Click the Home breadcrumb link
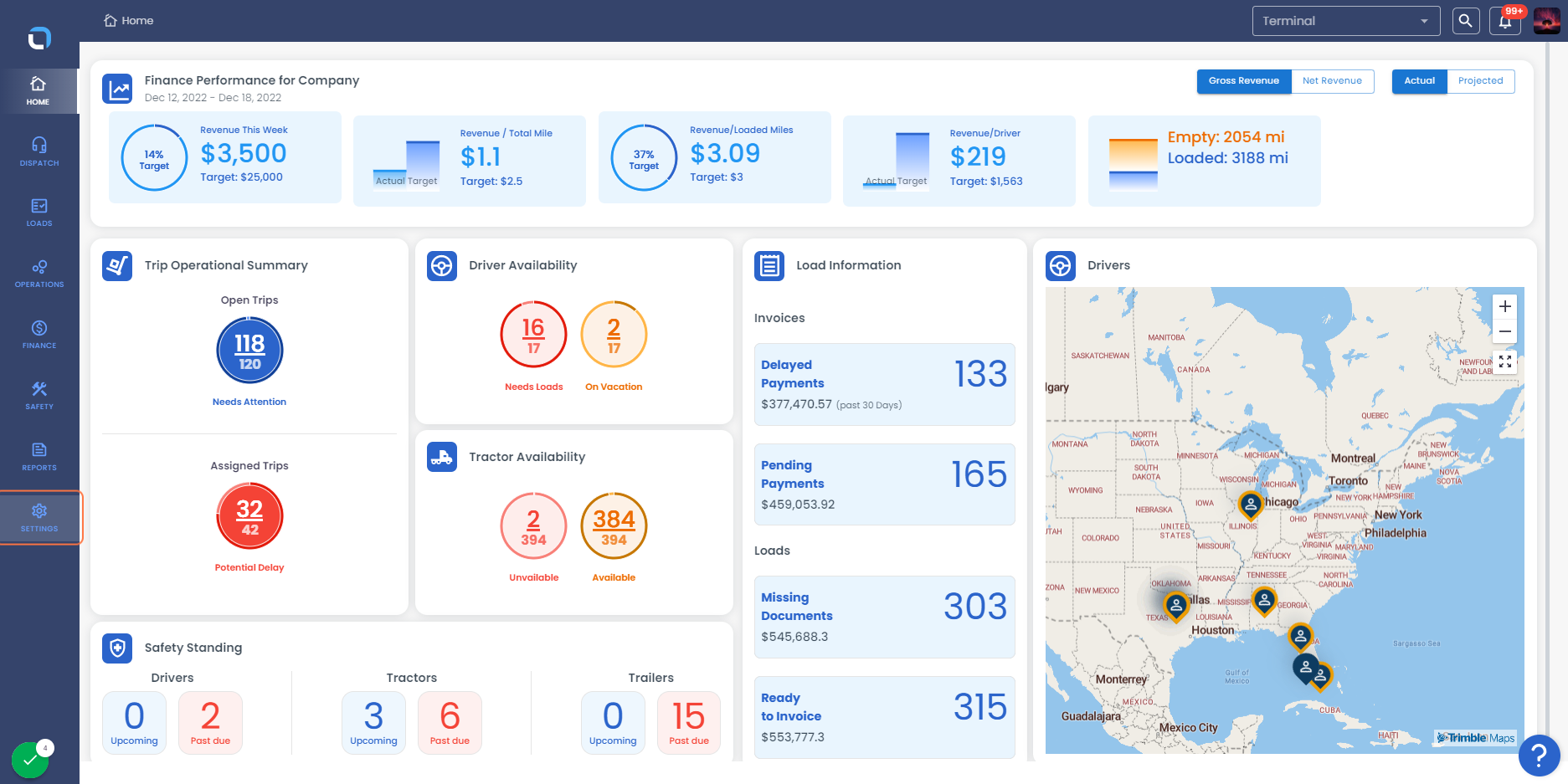This screenshot has width=1568, height=784. 129,21
